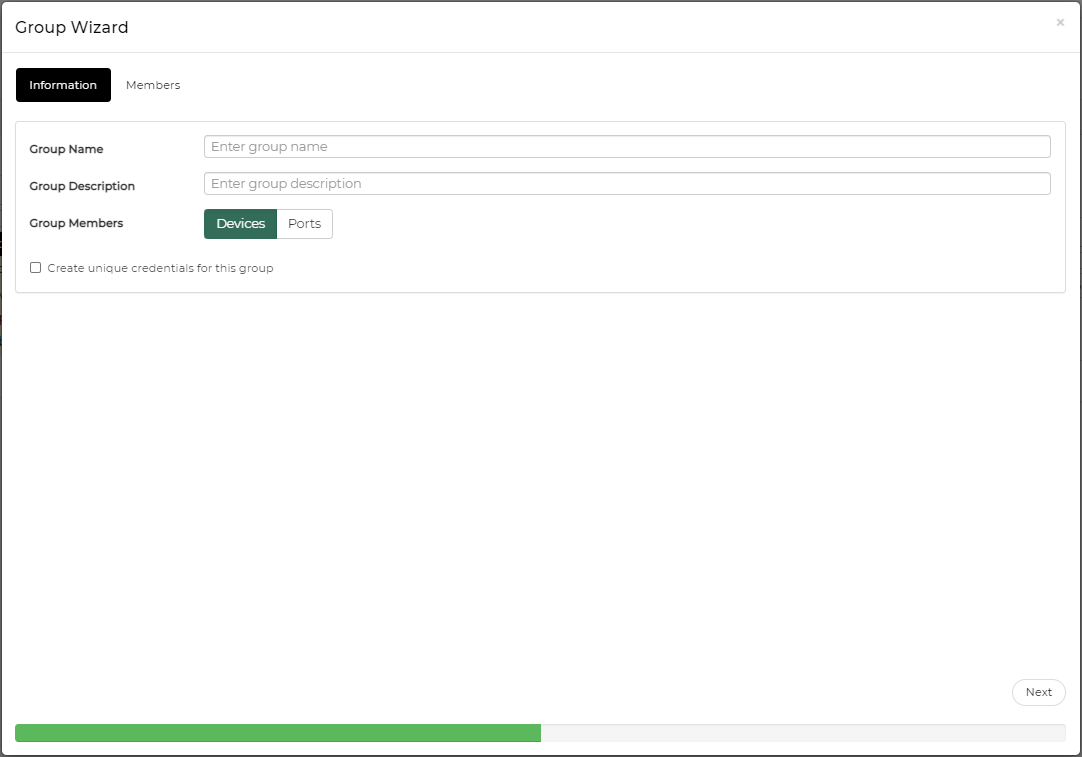The image size is (1082, 757).
Task: Focus the Group Description text box
Action: 627,184
